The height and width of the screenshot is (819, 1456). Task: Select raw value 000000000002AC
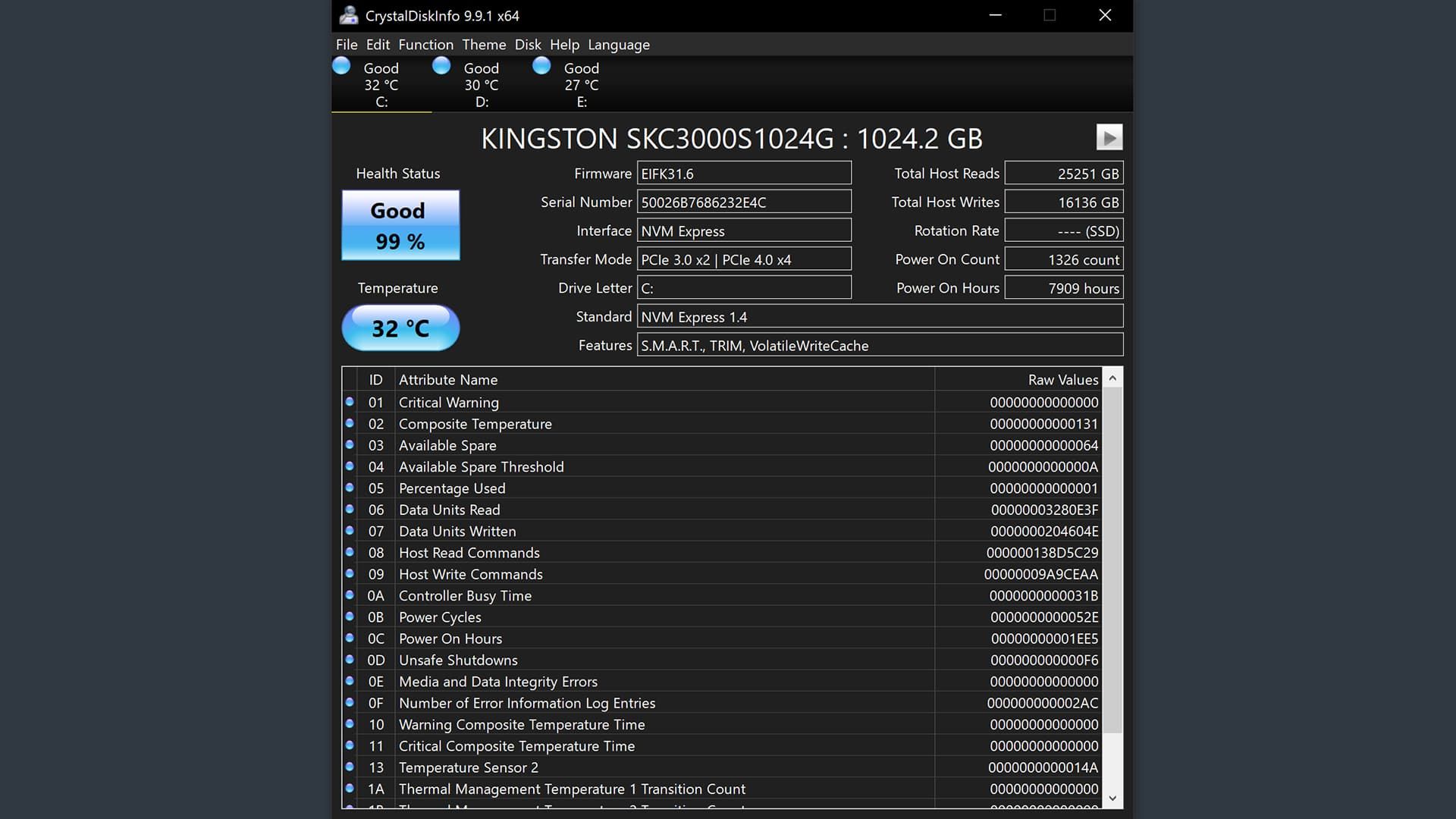tap(1043, 703)
